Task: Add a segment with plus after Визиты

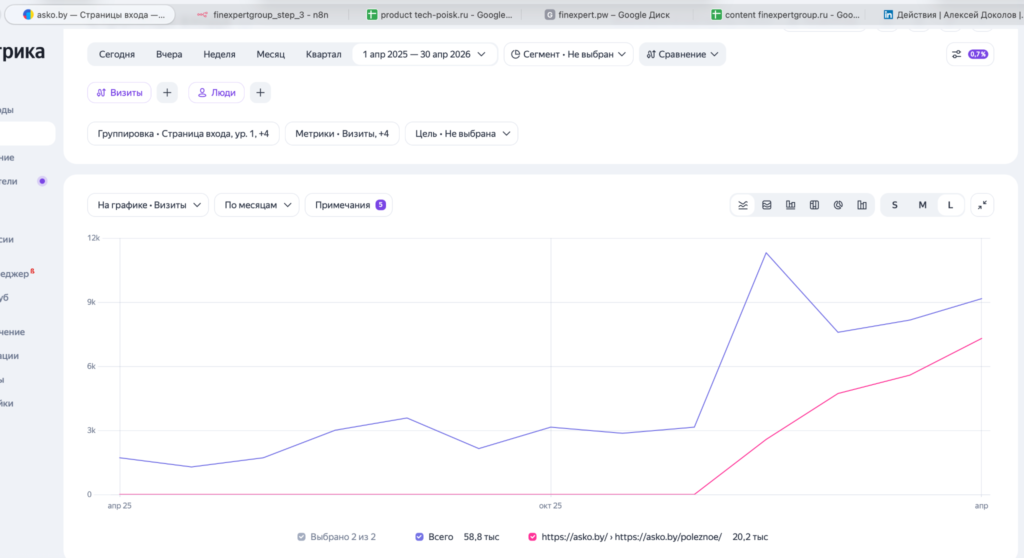Action: click(167, 93)
